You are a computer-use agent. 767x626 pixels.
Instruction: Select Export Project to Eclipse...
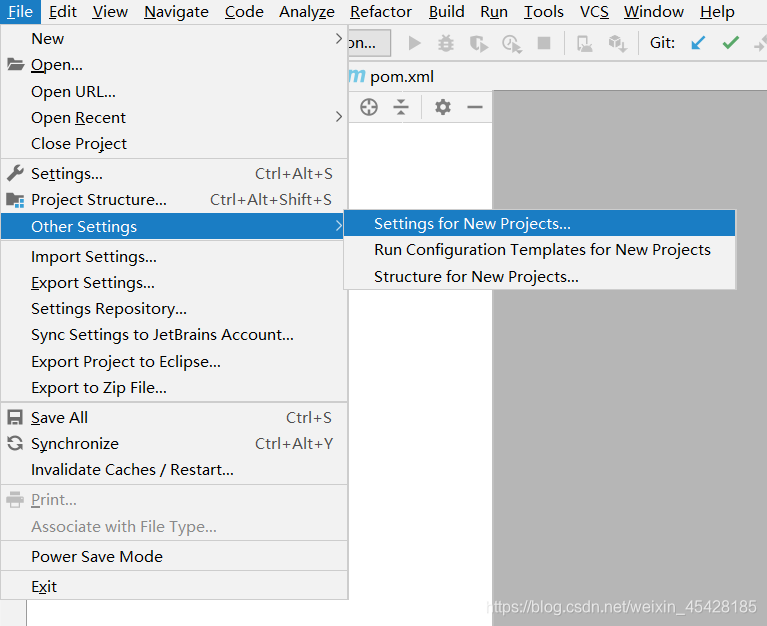point(174,361)
